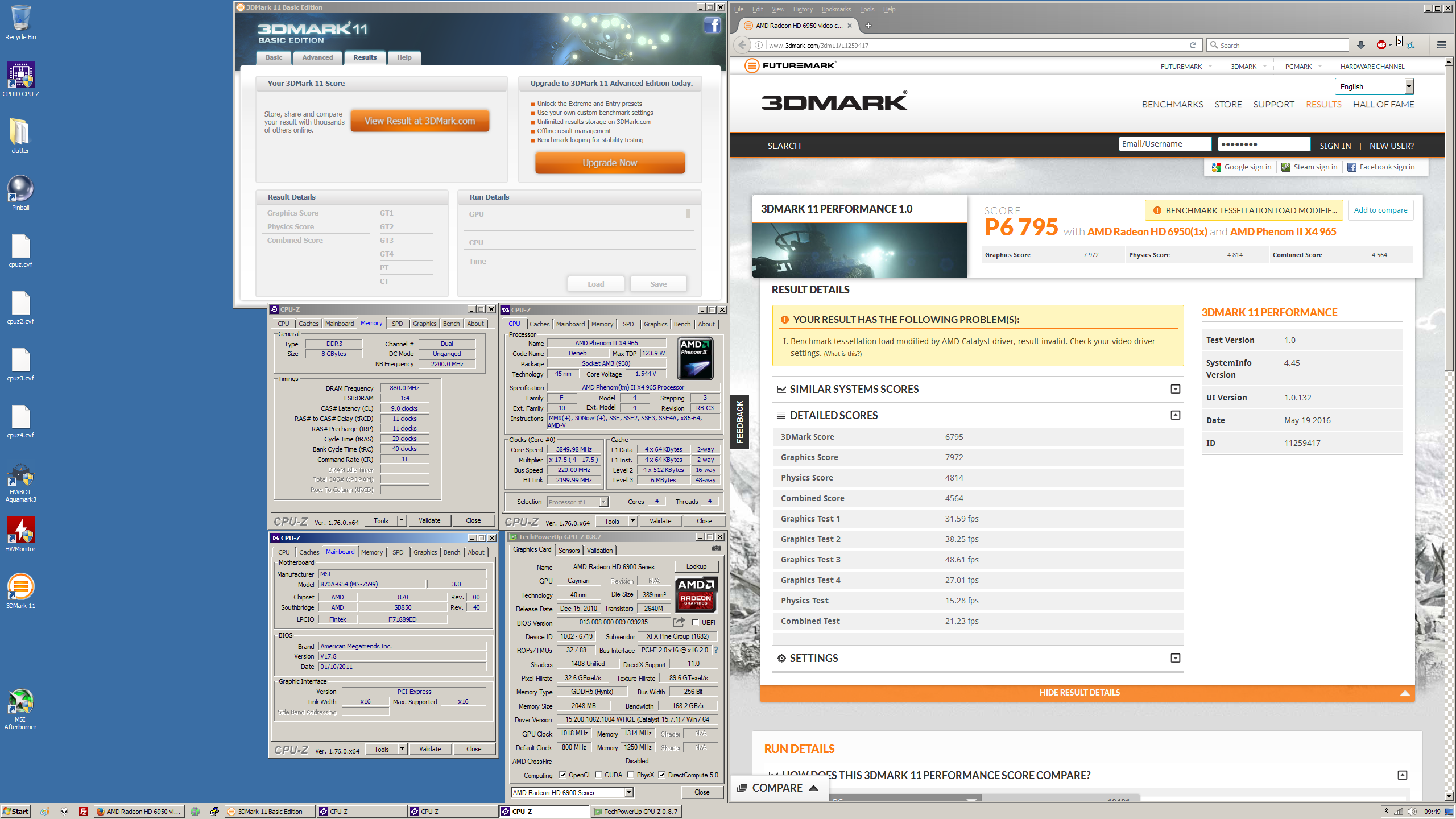The width and height of the screenshot is (1456, 819).
Task: Open Tools dropdown arrow in Mainboard CPU-Z window
Action: click(x=402, y=748)
